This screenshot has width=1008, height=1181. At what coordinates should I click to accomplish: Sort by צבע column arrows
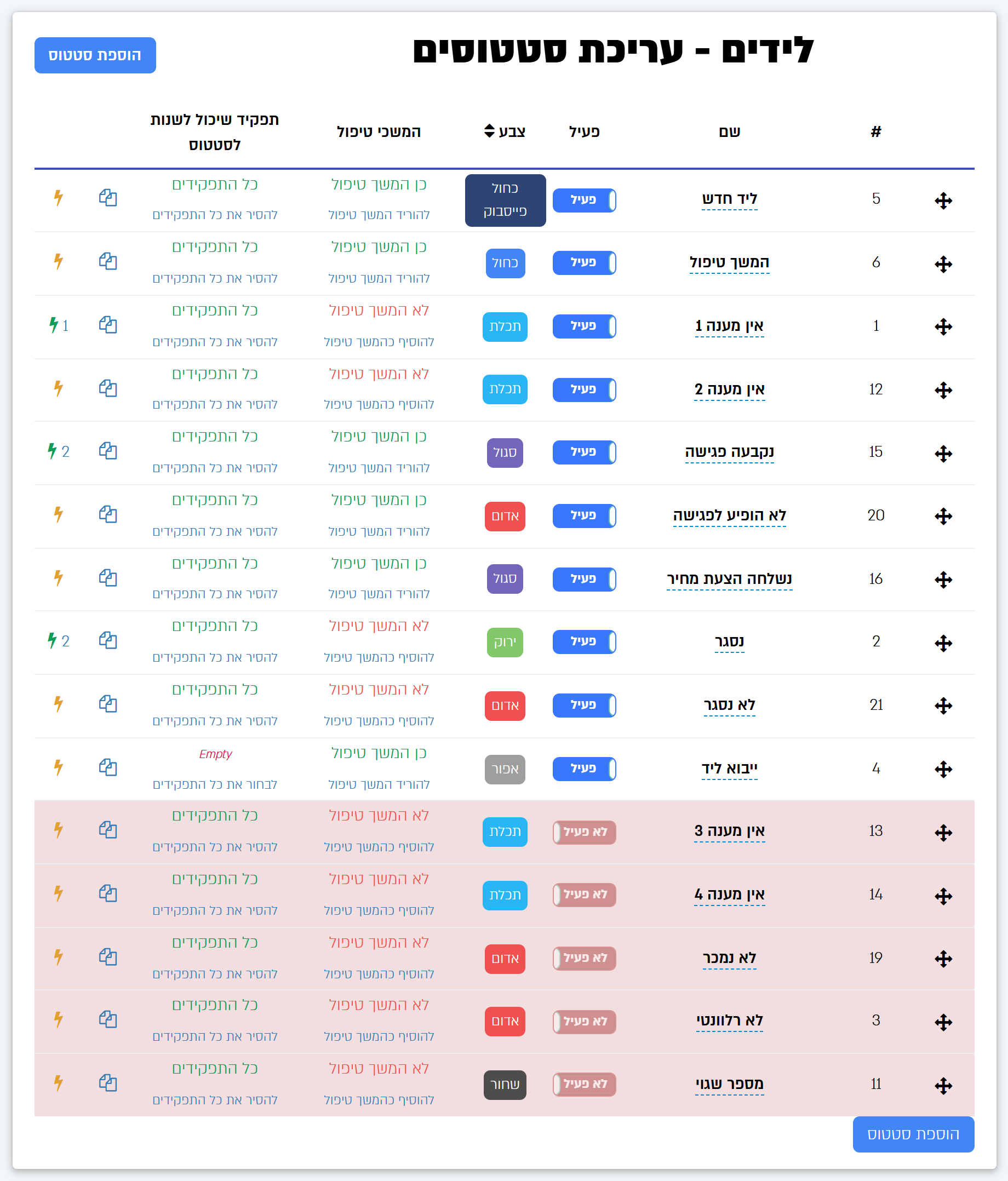pyautogui.click(x=489, y=131)
